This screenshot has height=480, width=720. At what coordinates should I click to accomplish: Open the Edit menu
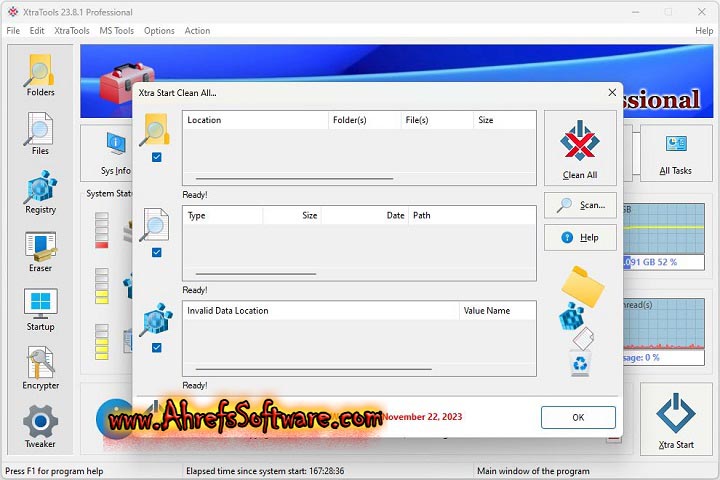(x=37, y=31)
